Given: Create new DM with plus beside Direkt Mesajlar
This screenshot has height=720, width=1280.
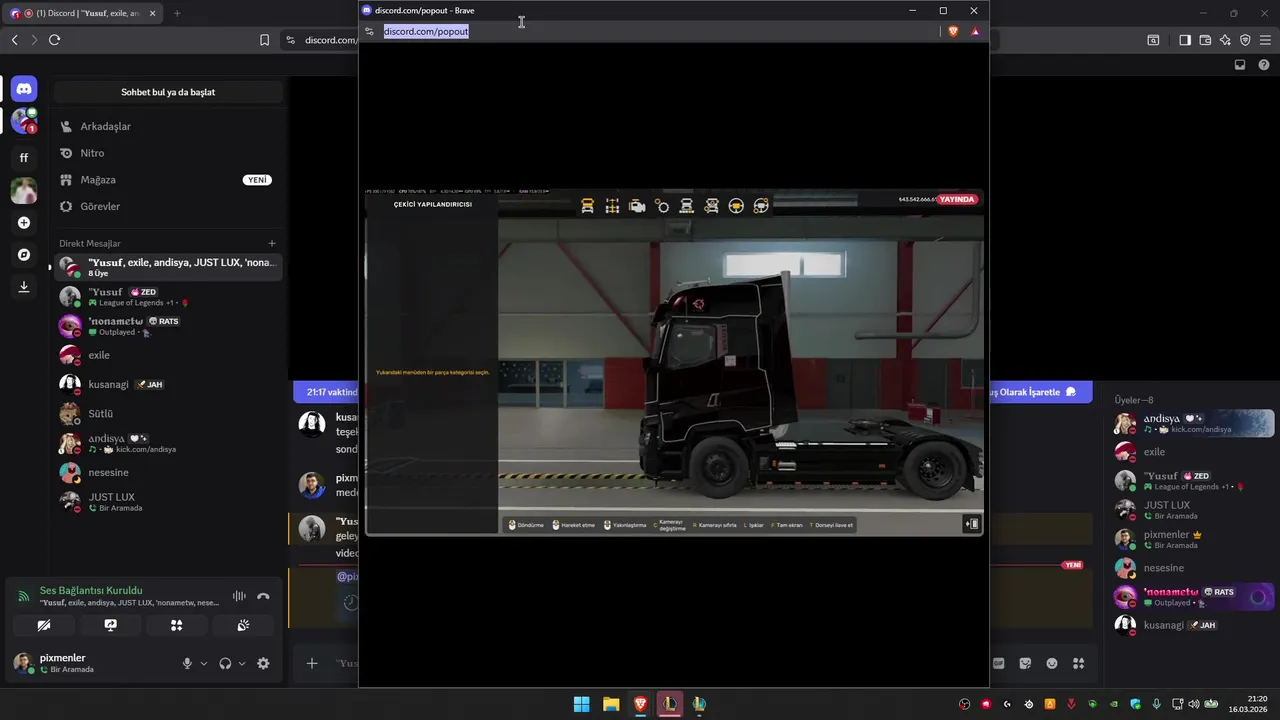Looking at the screenshot, I should (272, 243).
